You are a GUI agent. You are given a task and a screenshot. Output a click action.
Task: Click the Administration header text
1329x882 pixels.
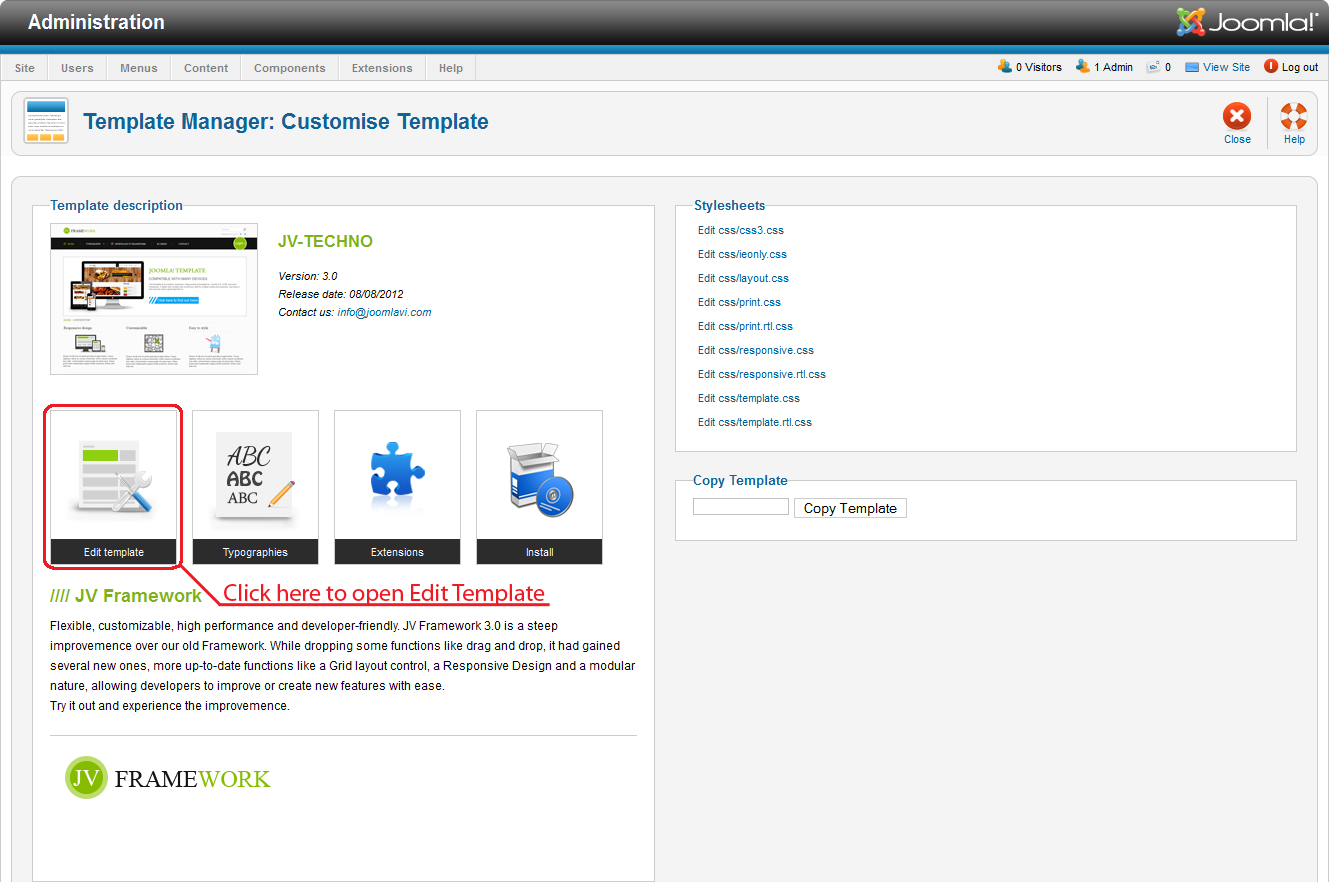point(96,22)
